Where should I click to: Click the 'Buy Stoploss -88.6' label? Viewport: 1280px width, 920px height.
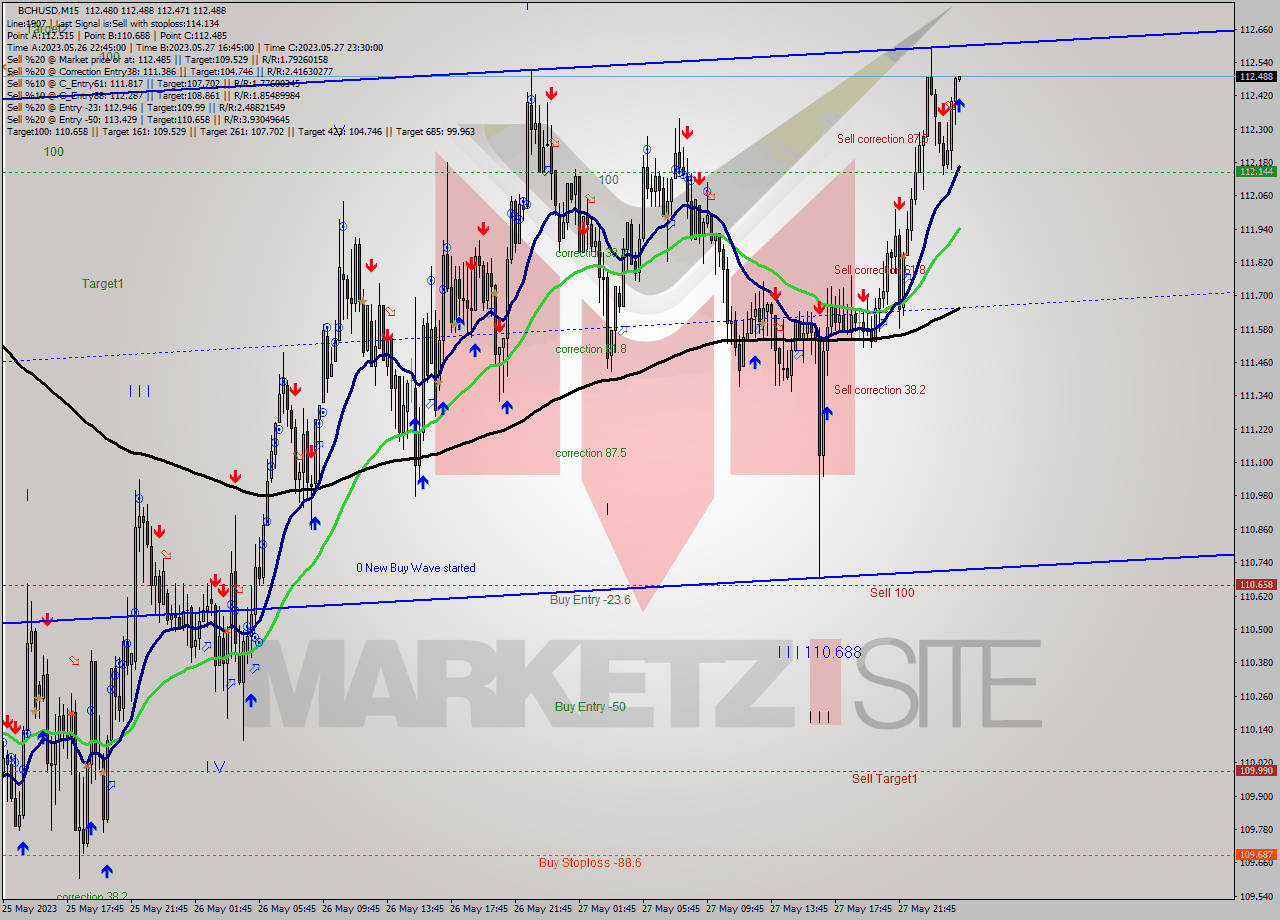[x=590, y=863]
